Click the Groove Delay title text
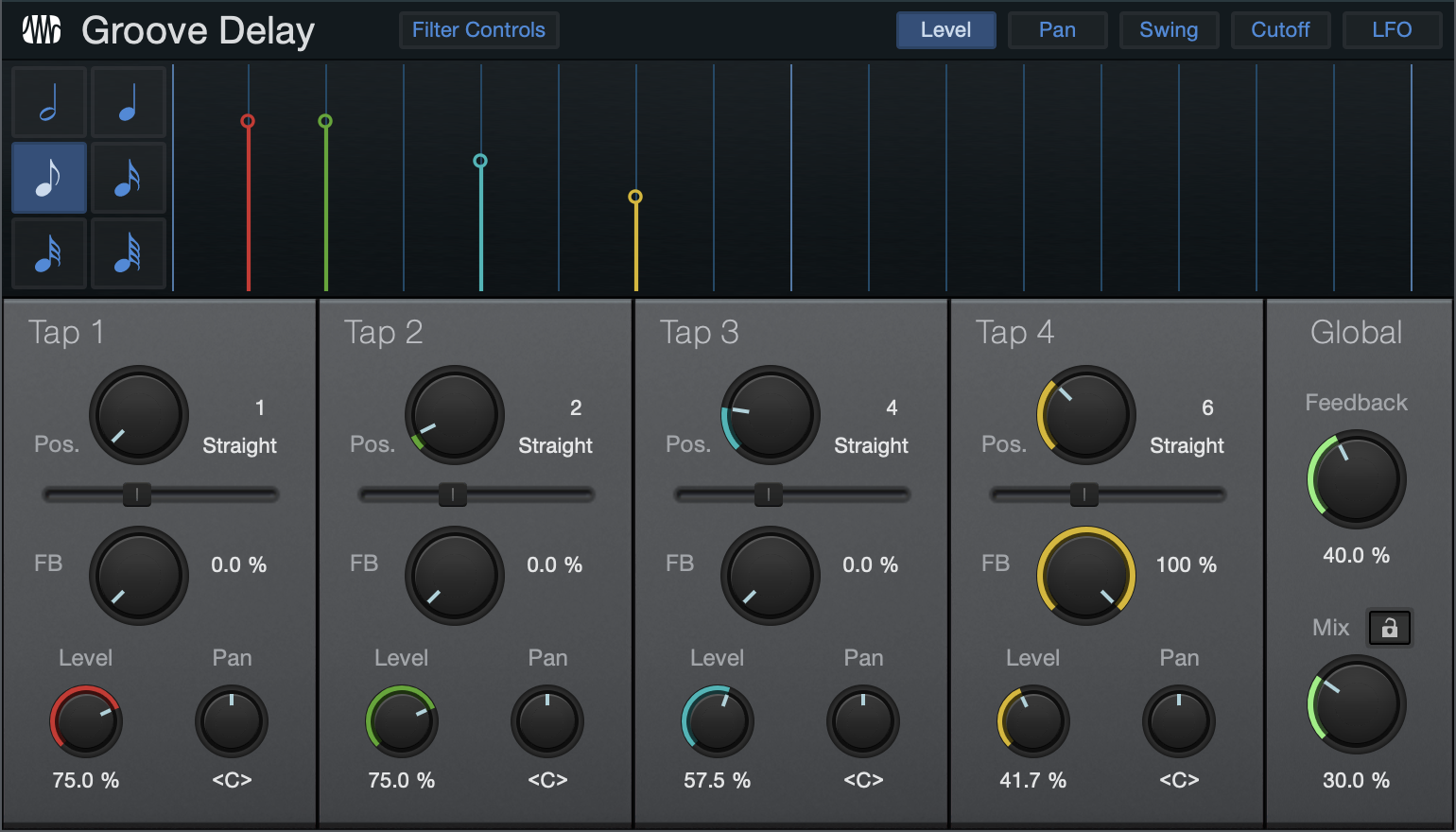This screenshot has height=832, width=1456. point(198,31)
